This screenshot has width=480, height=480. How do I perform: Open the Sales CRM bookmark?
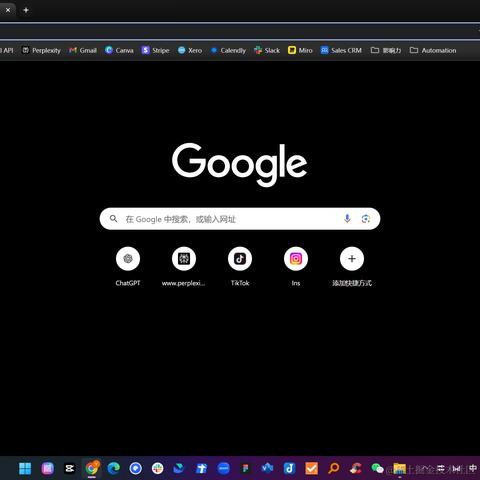coord(341,50)
